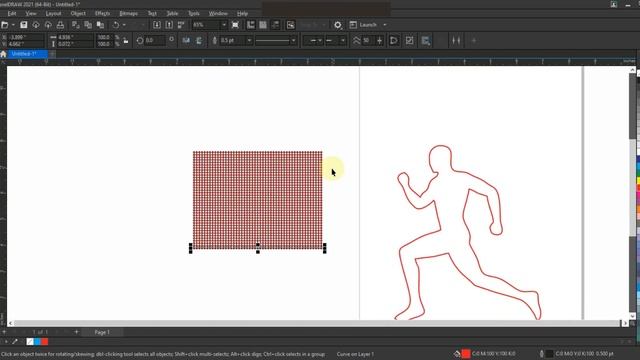Click the Export icon

pos(169,25)
